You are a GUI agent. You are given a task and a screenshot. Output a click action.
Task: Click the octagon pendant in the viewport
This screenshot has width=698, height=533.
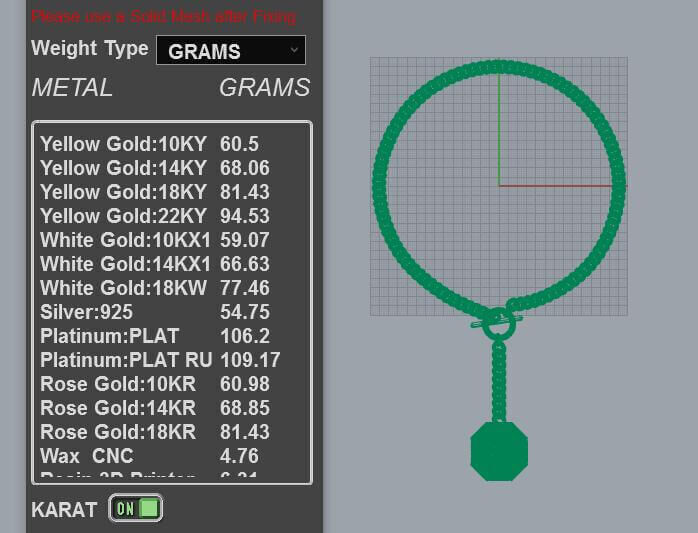(499, 452)
